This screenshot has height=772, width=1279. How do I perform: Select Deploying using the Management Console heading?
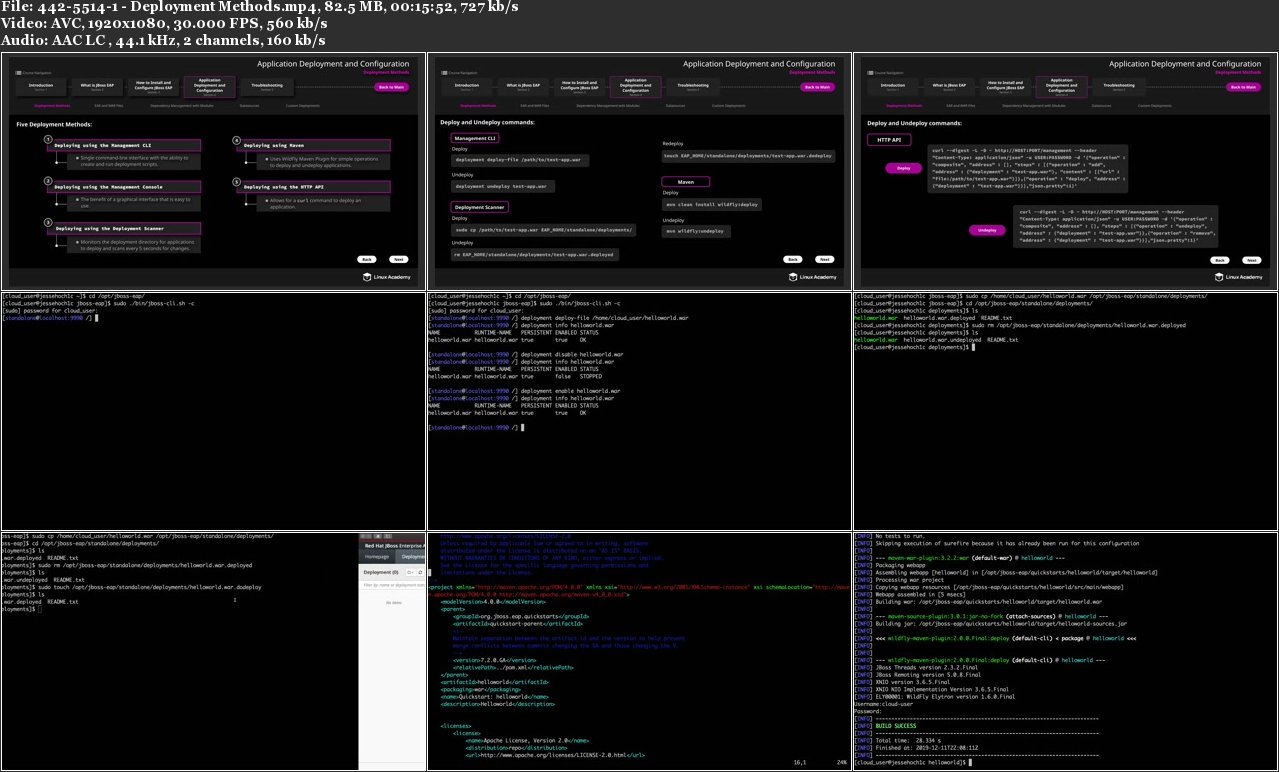(124, 187)
